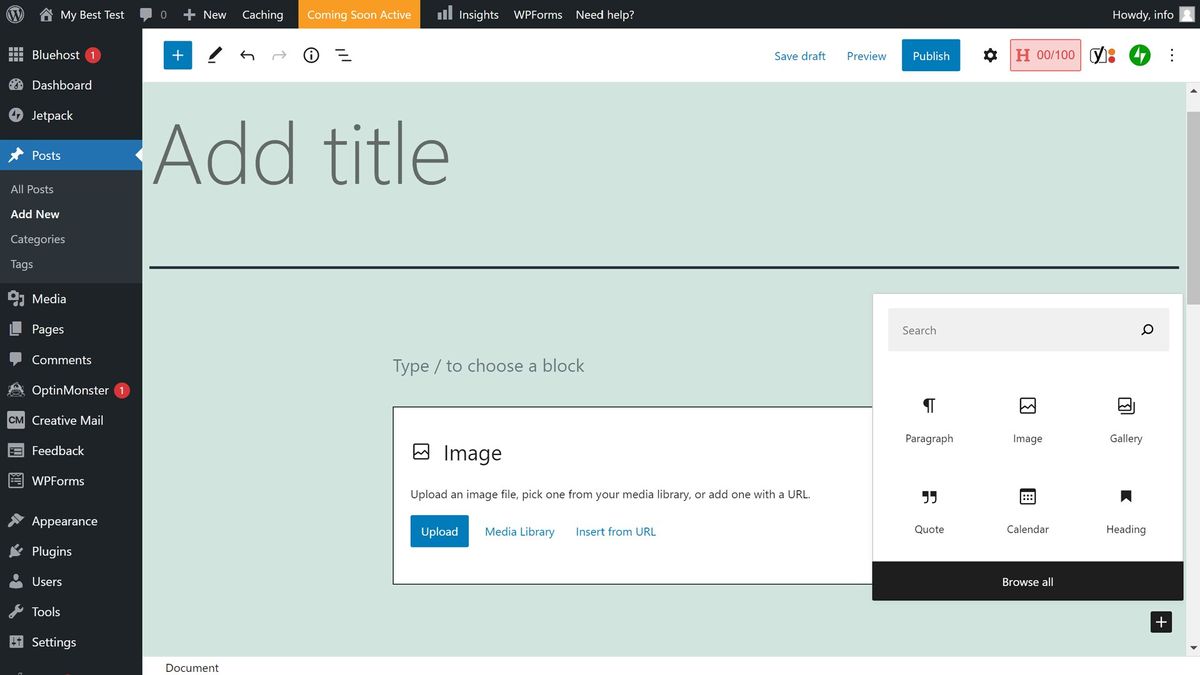
Task: Click the search magnifier icon
Action: click(1147, 330)
